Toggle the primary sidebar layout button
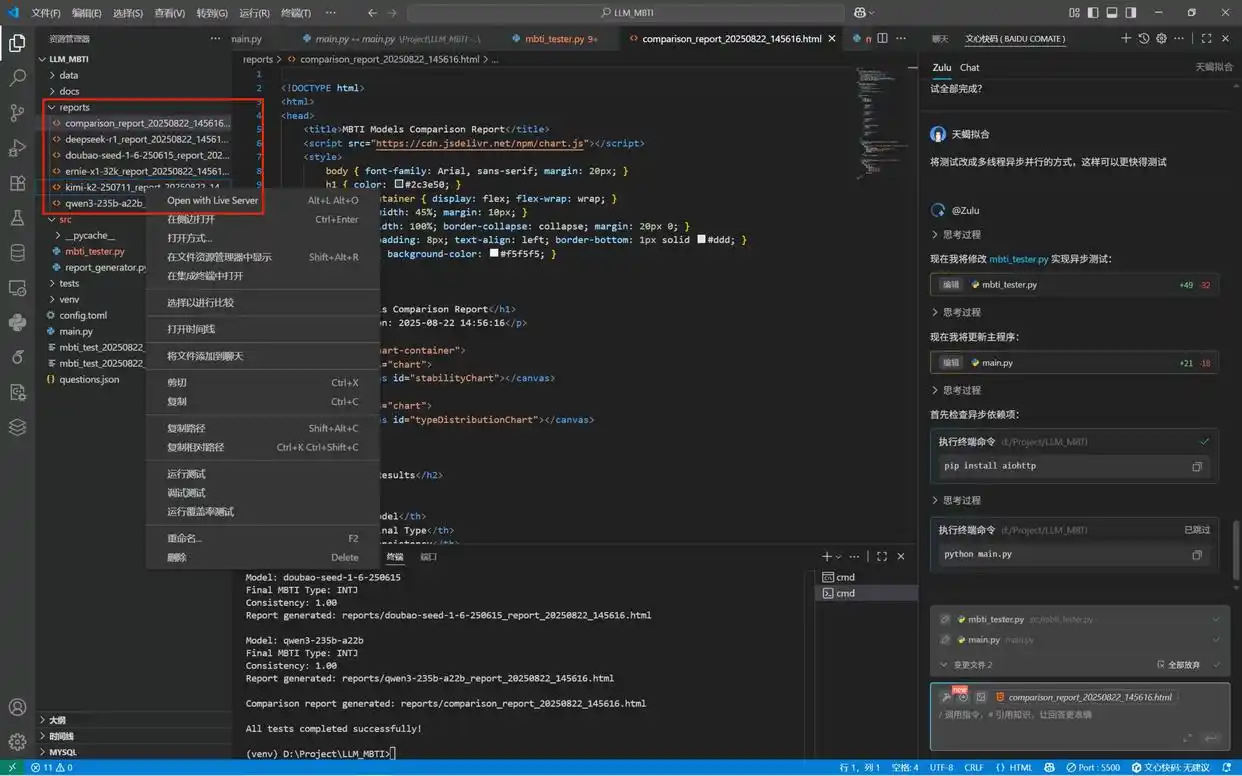The image size is (1242, 776). click(1091, 13)
